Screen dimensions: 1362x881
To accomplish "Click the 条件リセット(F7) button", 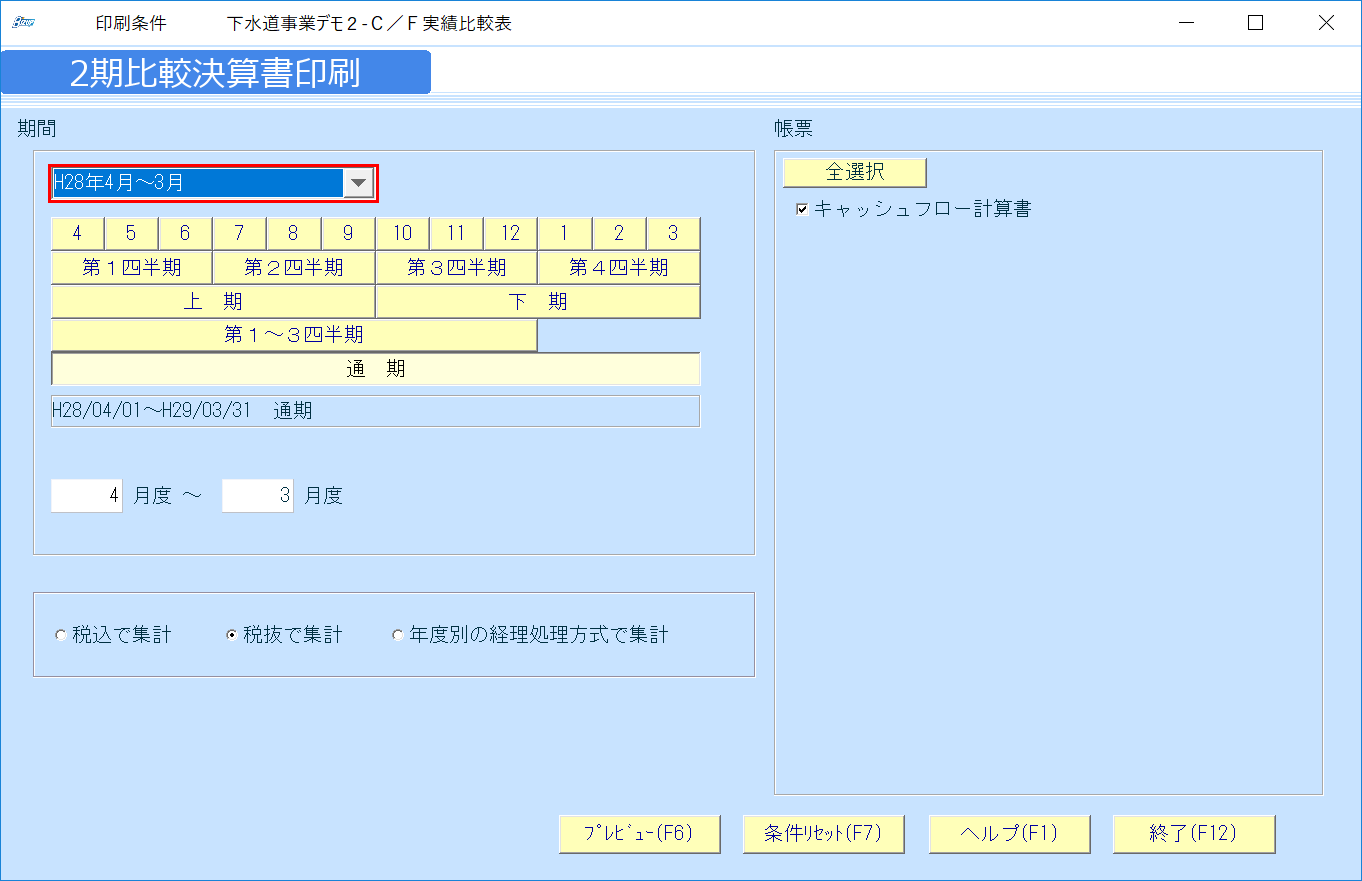I will [x=822, y=833].
